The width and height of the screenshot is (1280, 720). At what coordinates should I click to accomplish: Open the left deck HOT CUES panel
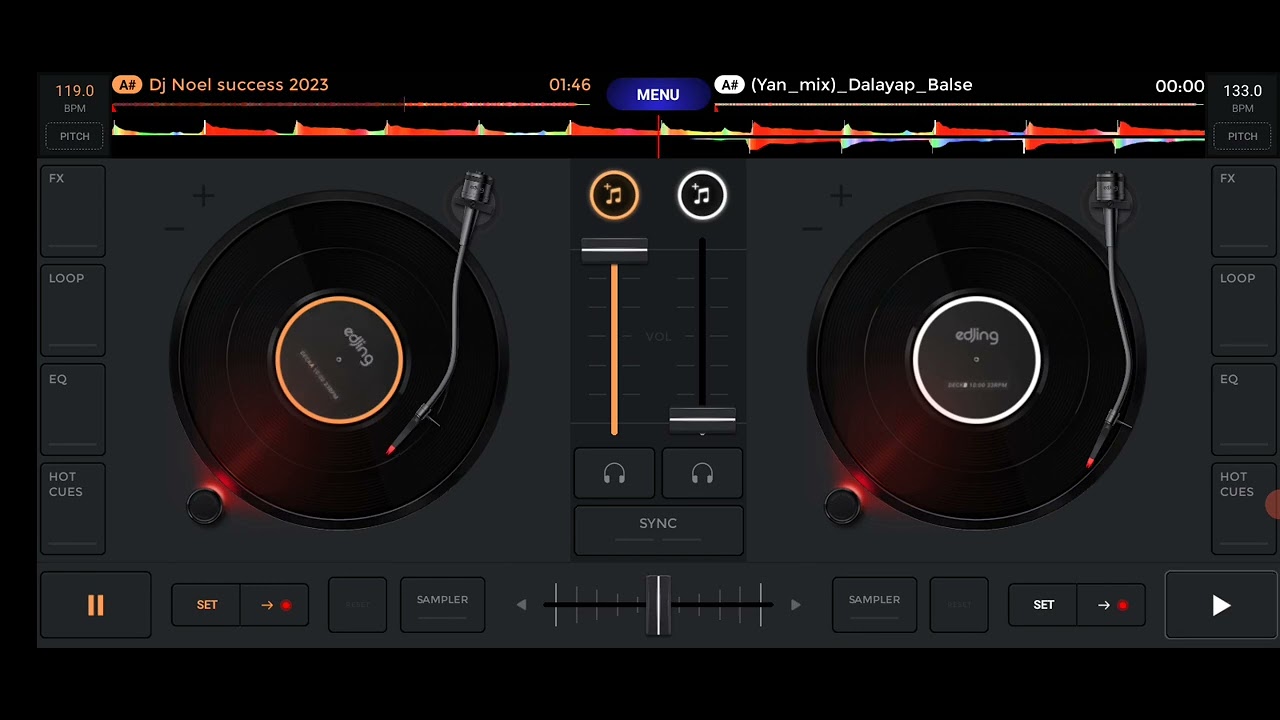73,509
